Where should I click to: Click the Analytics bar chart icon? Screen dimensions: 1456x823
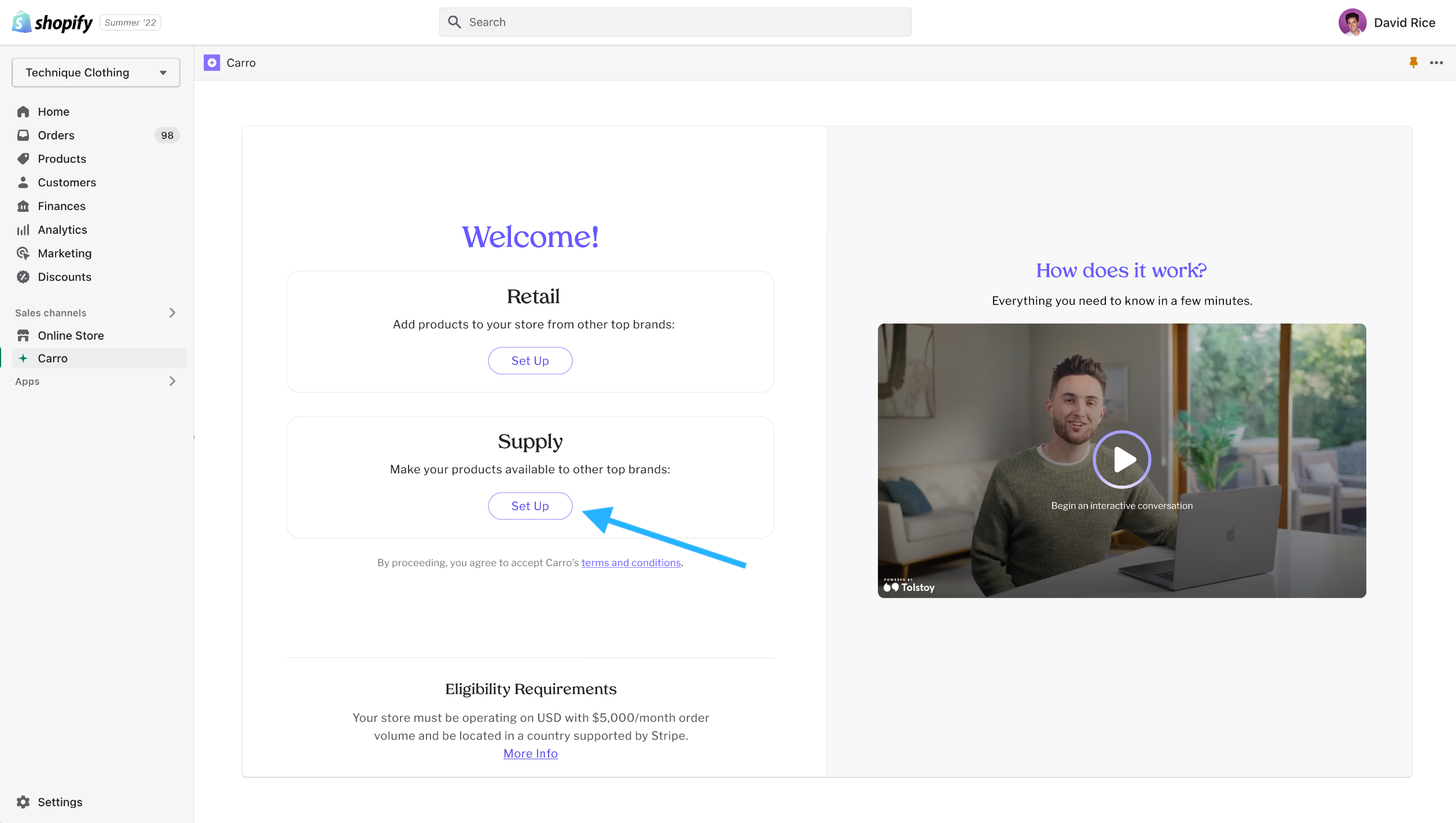pos(23,230)
